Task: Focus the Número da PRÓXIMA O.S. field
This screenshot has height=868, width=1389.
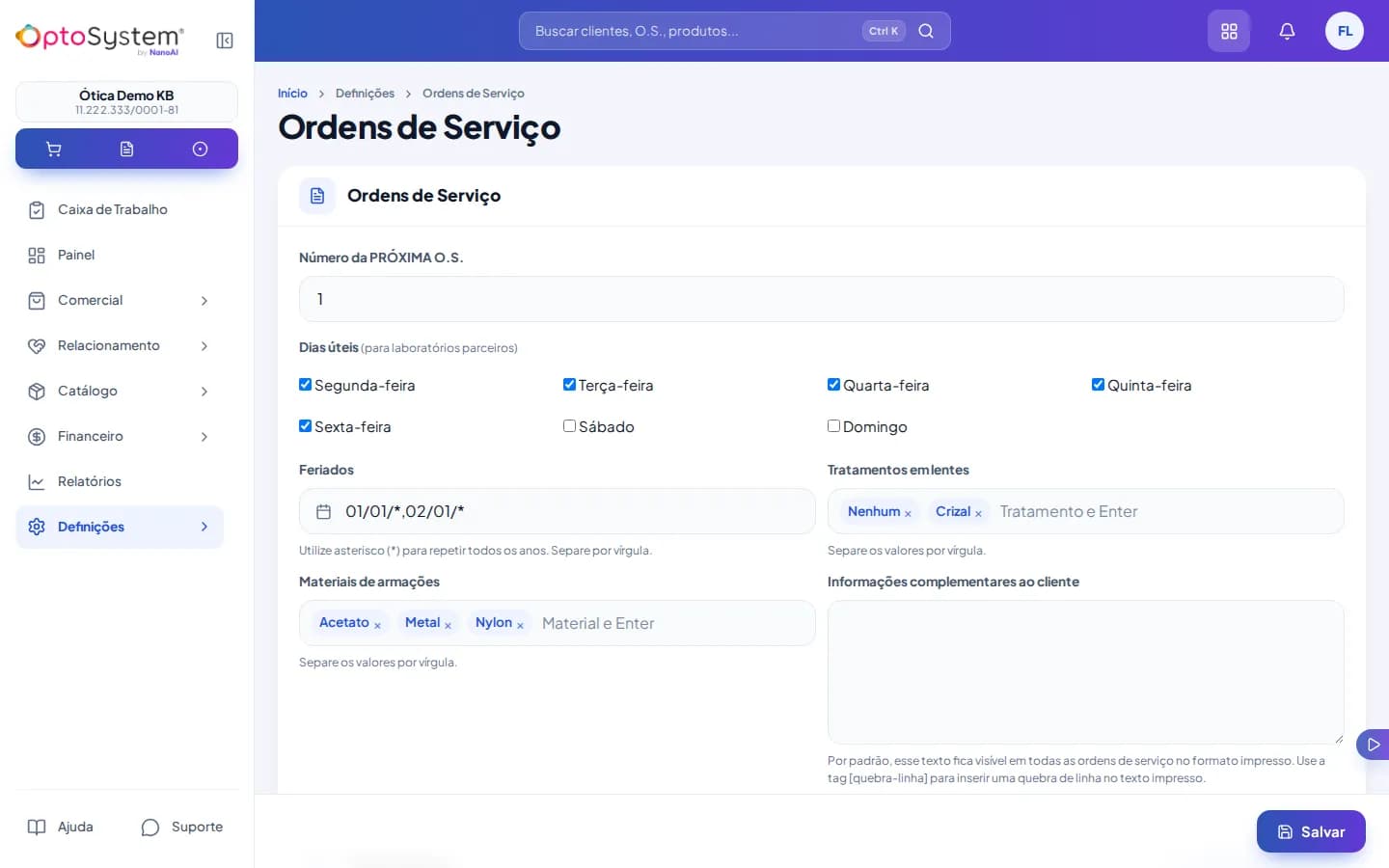Action: (x=821, y=299)
